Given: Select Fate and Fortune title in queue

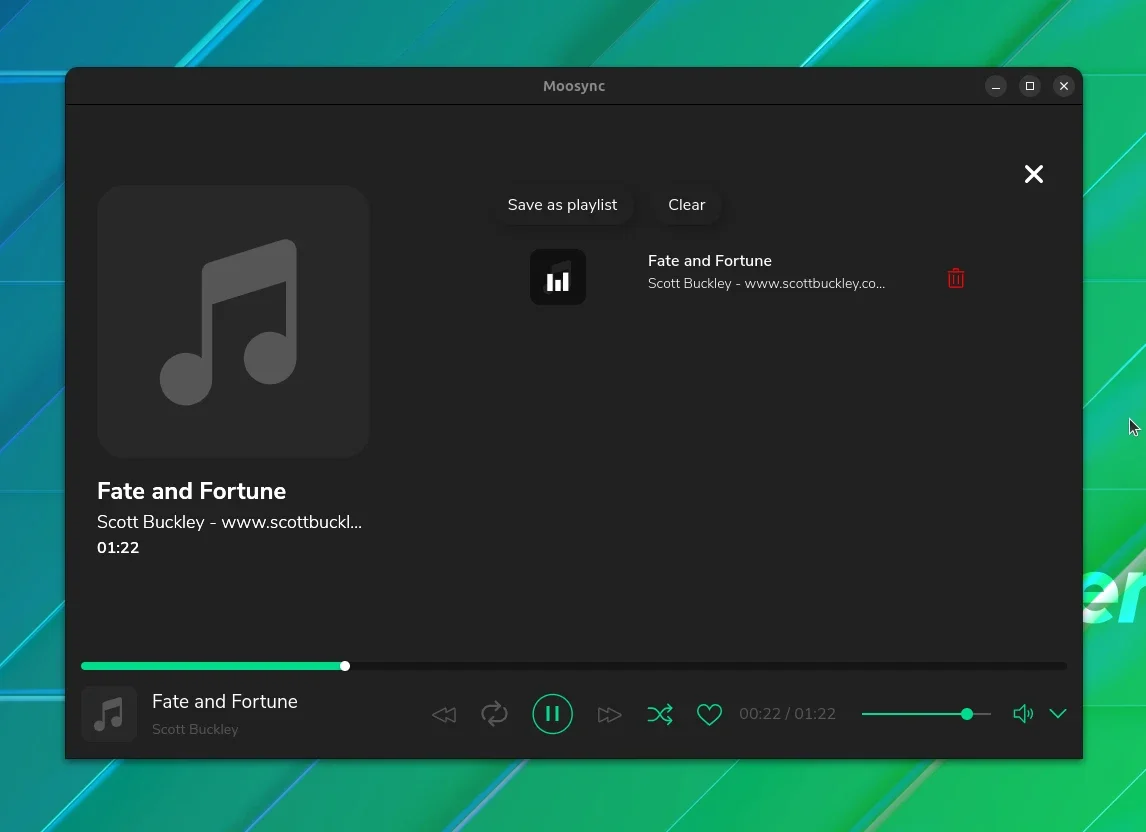Looking at the screenshot, I should (x=709, y=261).
